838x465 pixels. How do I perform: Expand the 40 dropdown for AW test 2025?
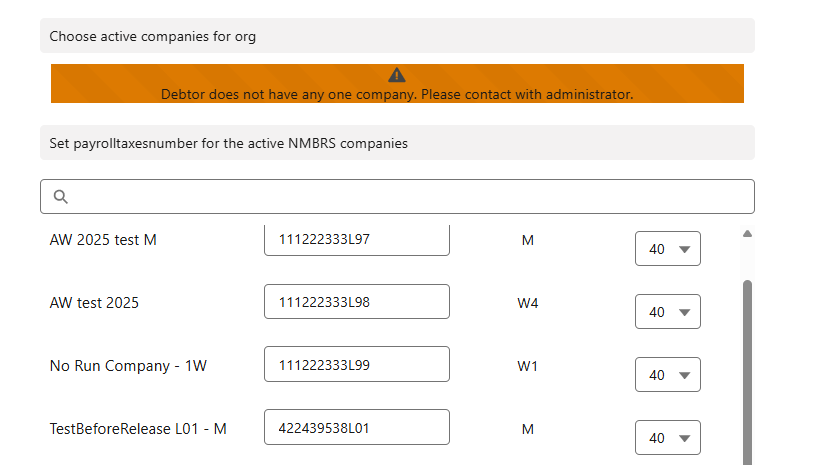click(668, 312)
